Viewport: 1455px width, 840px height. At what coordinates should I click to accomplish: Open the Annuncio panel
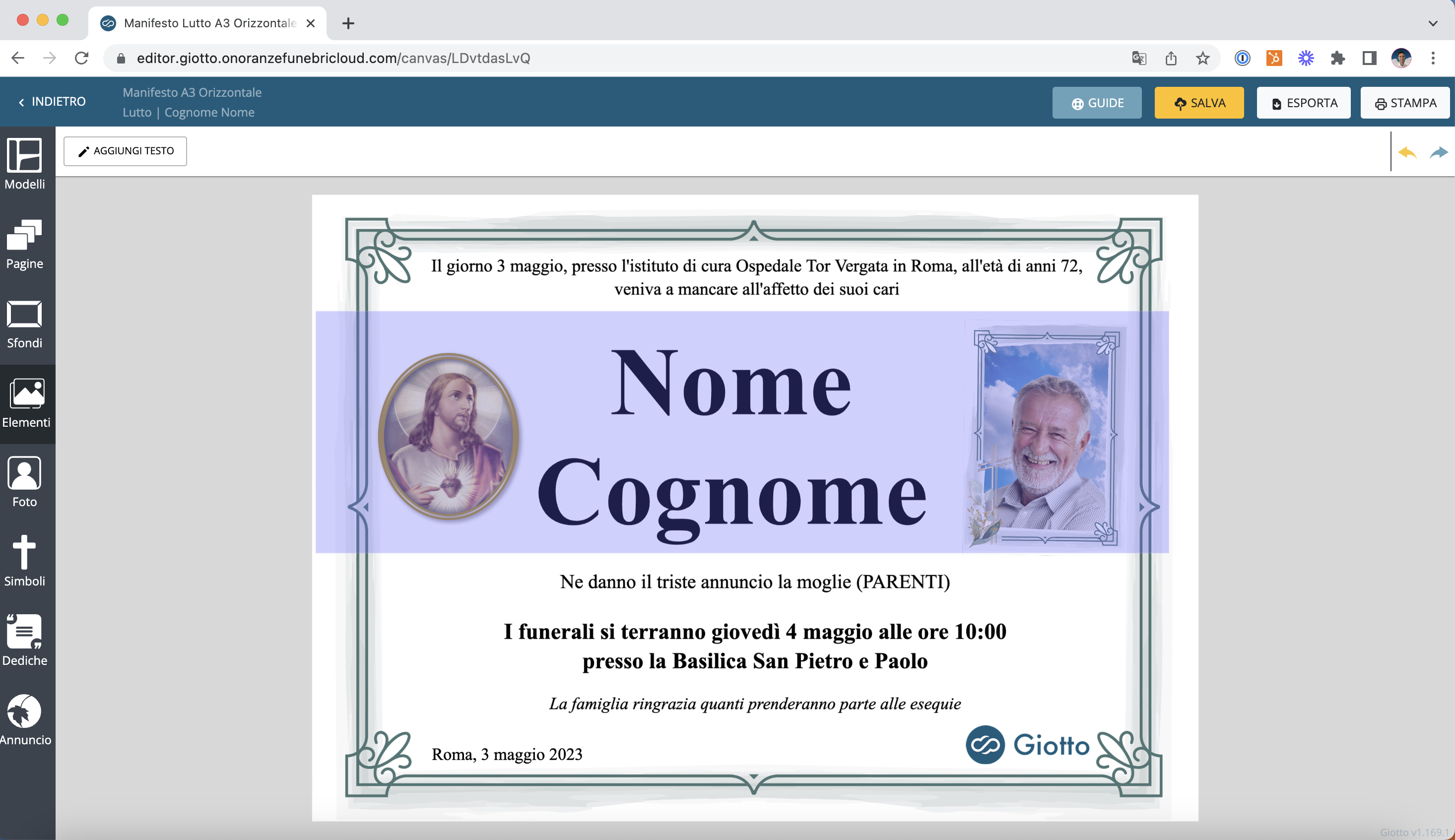point(24,720)
